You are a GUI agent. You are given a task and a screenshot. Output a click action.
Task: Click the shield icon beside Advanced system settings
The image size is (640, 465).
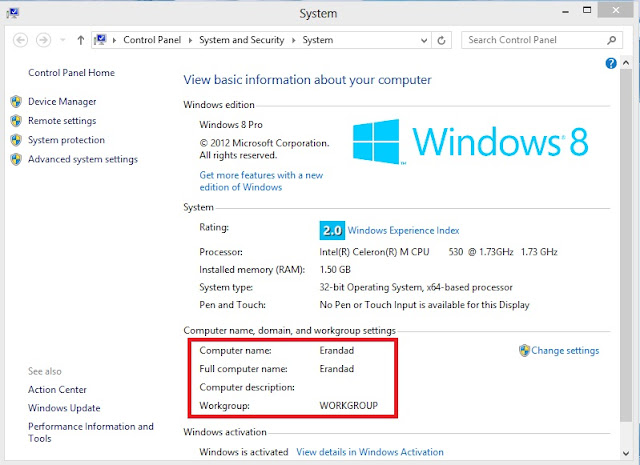point(16,159)
